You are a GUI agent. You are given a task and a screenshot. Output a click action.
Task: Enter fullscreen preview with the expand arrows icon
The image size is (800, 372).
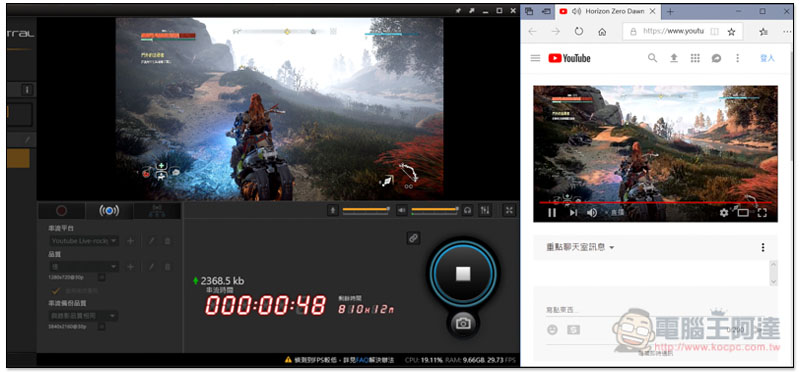(x=509, y=210)
